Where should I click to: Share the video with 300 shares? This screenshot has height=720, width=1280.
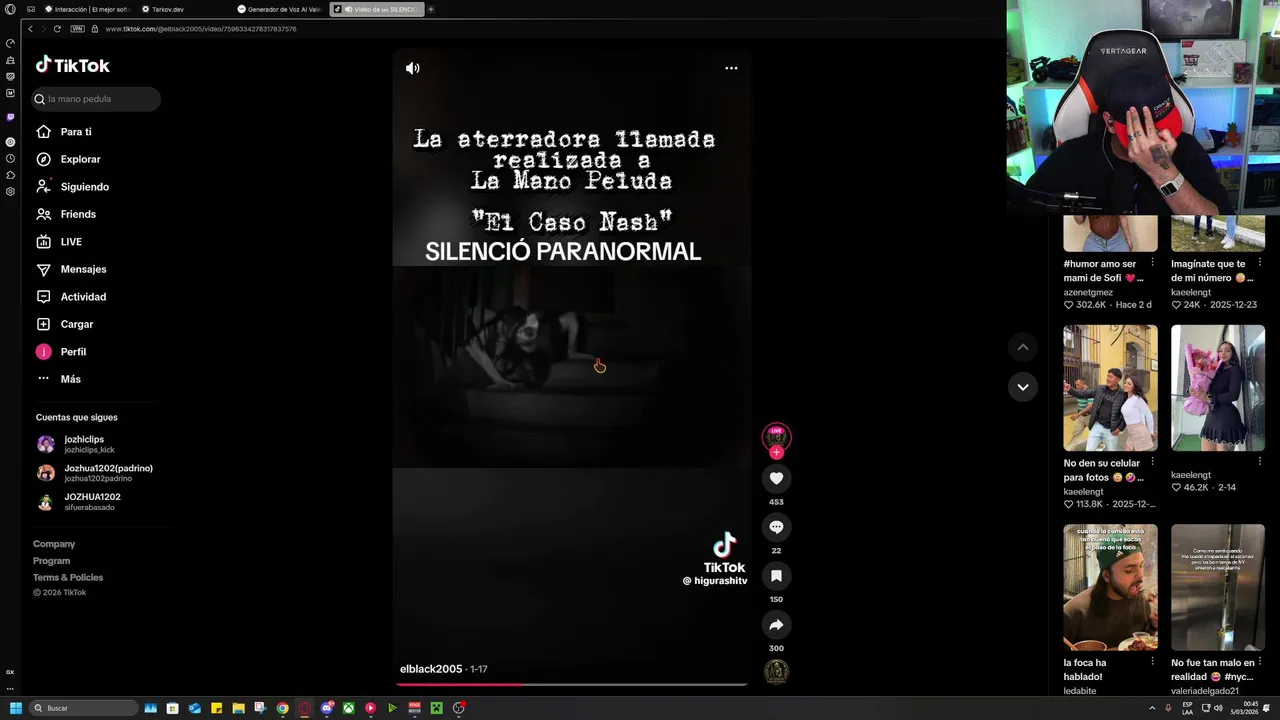pyautogui.click(x=776, y=625)
